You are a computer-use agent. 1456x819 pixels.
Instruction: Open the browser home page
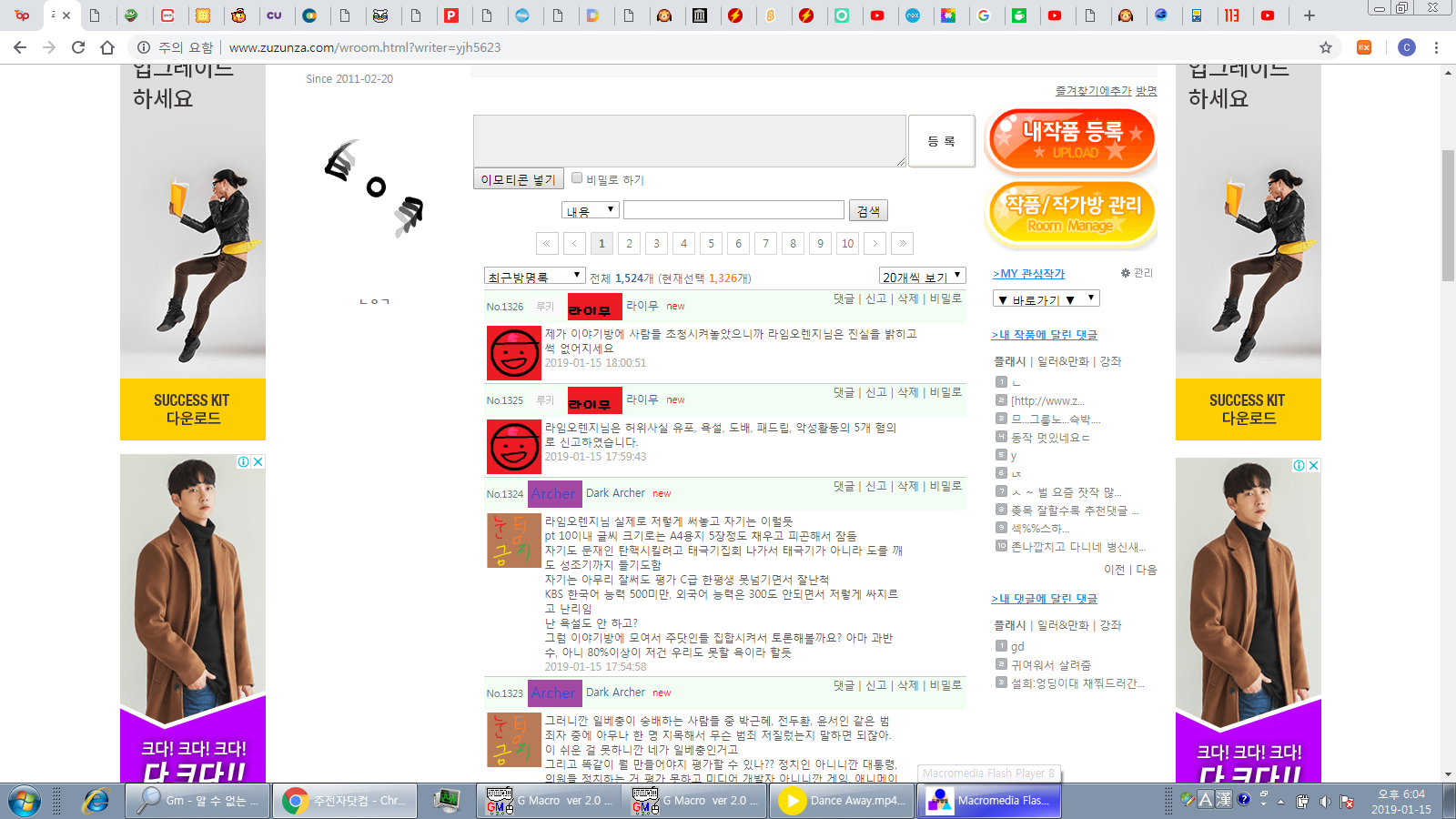[107, 47]
